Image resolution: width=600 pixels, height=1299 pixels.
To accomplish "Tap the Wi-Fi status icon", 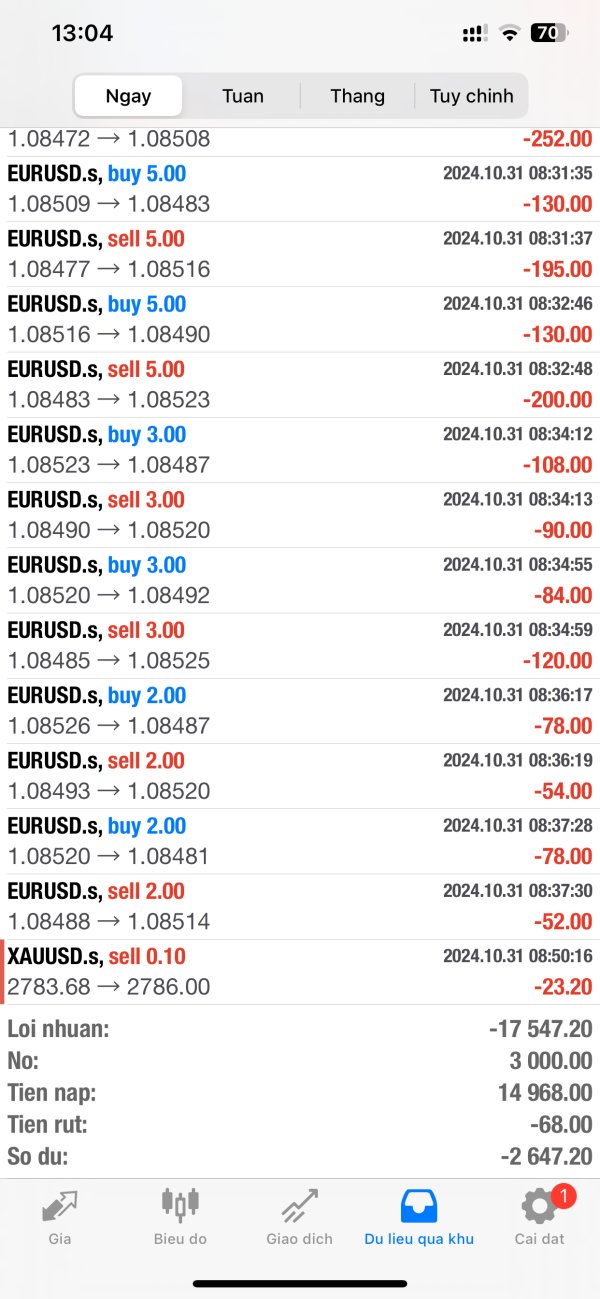I will 510,33.
